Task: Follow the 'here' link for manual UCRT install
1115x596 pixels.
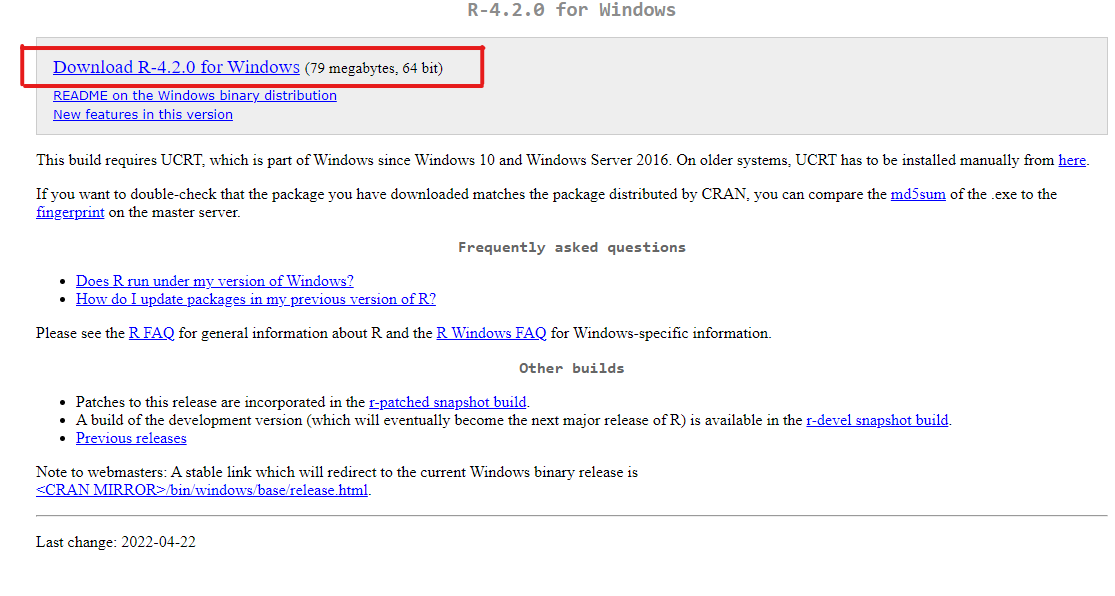Action: tap(1071, 160)
